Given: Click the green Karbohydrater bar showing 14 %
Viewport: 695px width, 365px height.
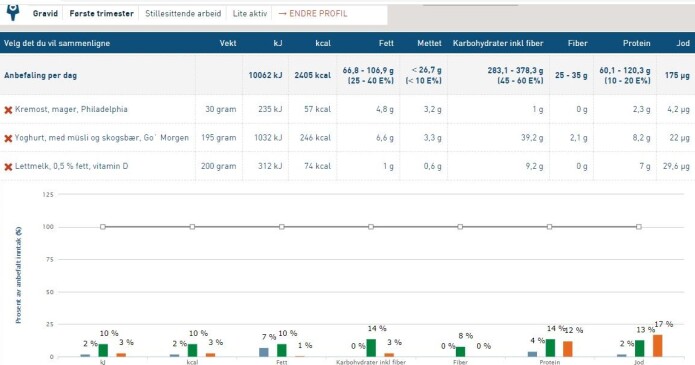Looking at the screenshot, I should click(x=371, y=348).
